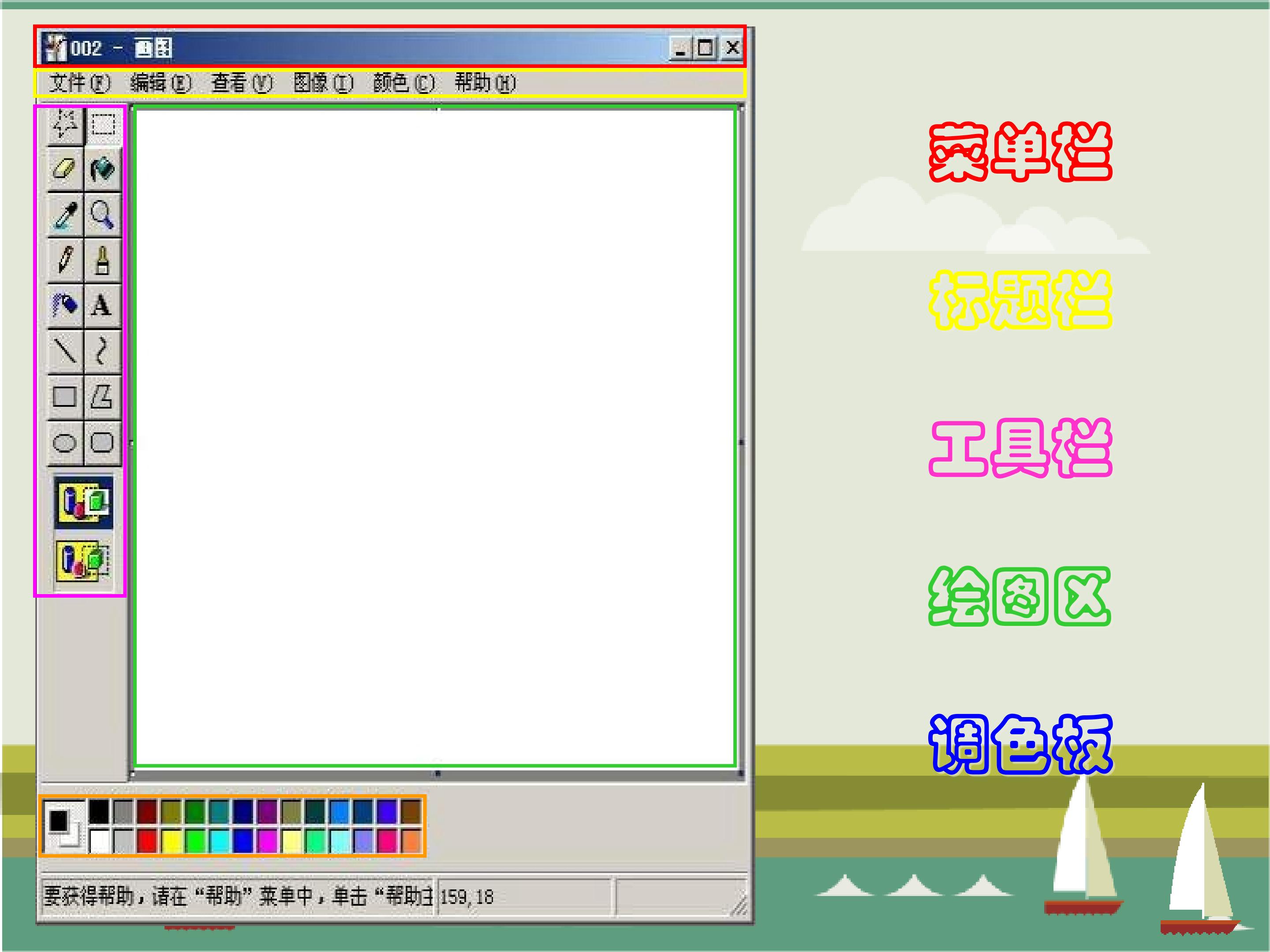The height and width of the screenshot is (952, 1270).
Task: Select the Ellipse shape tool
Action: (x=64, y=443)
